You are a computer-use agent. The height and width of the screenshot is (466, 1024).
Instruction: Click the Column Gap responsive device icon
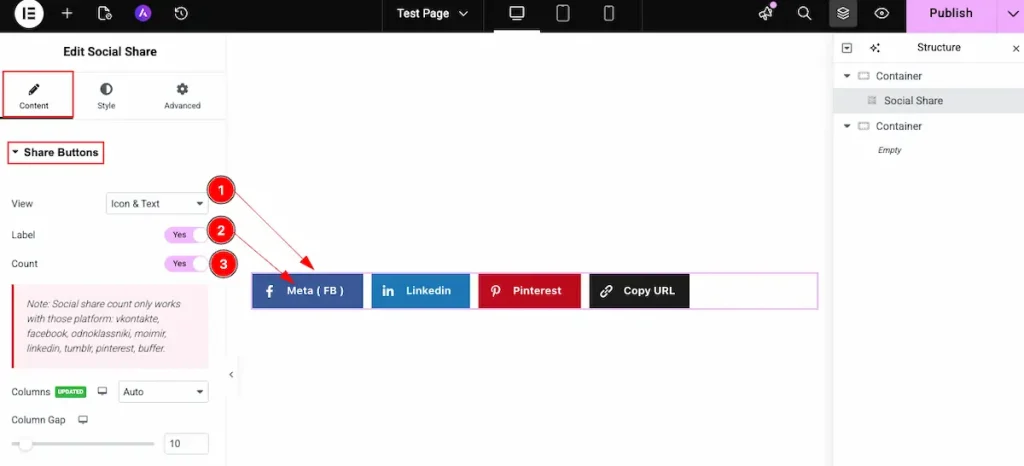point(83,420)
